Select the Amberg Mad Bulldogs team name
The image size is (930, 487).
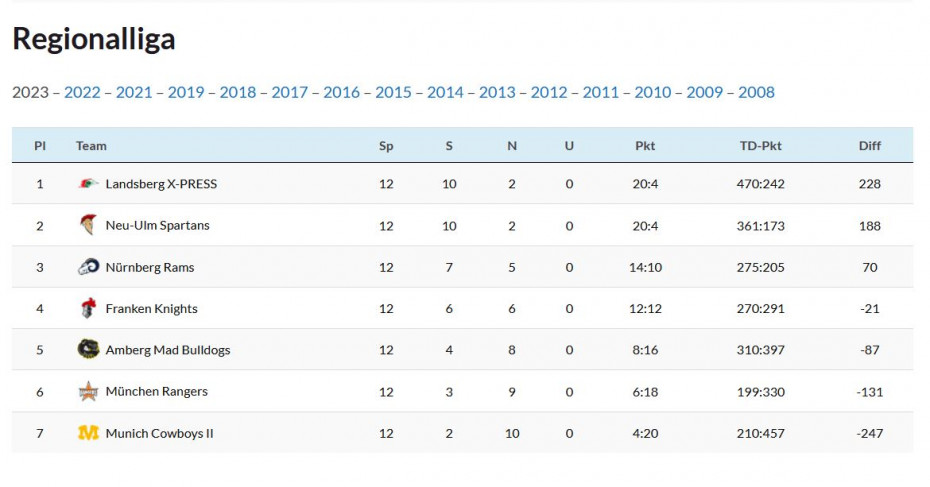167,350
